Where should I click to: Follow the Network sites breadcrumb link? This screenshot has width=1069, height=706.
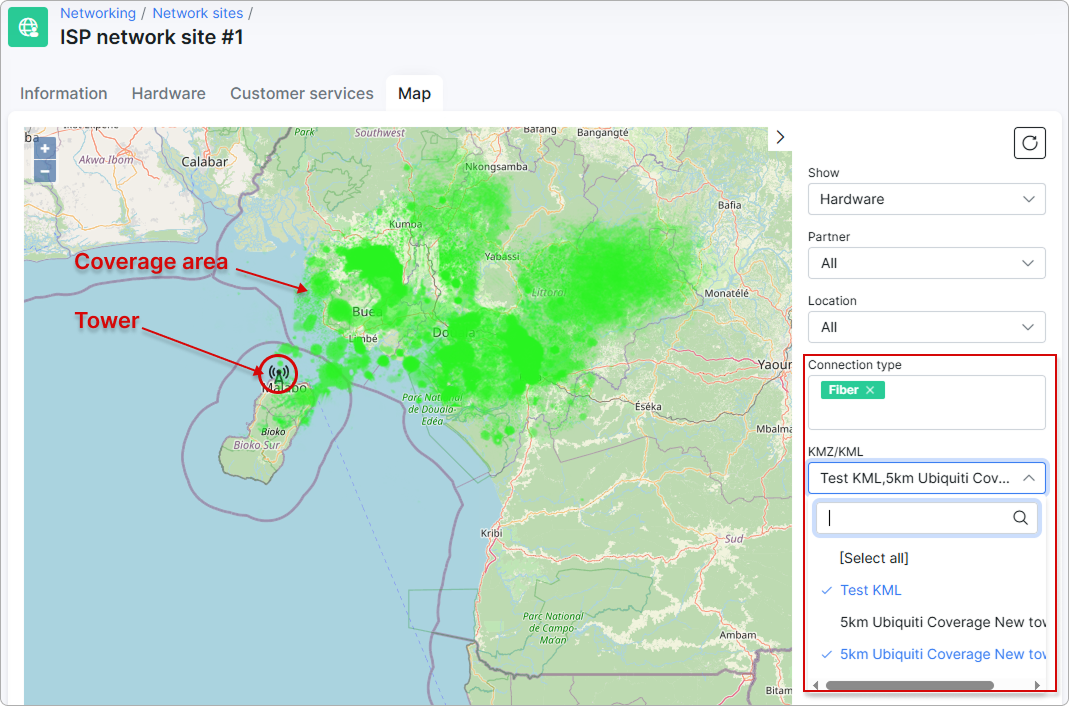click(x=198, y=13)
